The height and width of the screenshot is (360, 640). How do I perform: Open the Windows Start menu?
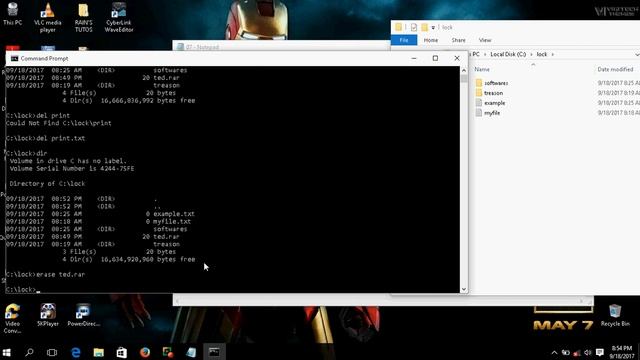click(x=7, y=352)
